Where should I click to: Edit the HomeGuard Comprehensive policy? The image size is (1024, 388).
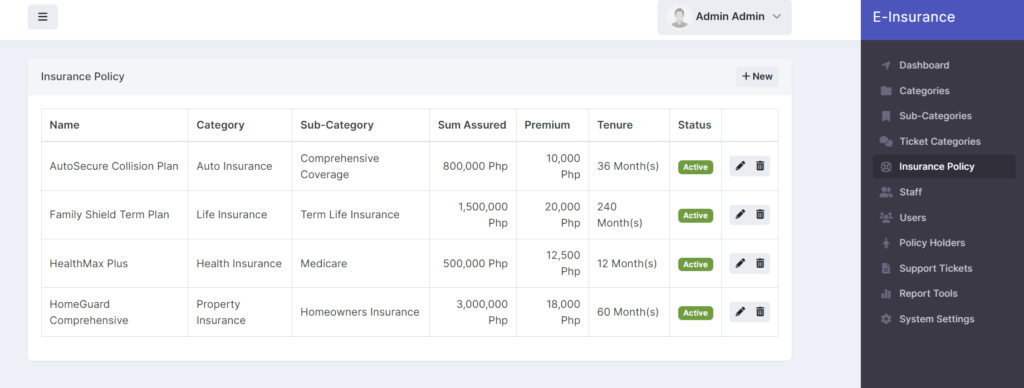pos(740,312)
